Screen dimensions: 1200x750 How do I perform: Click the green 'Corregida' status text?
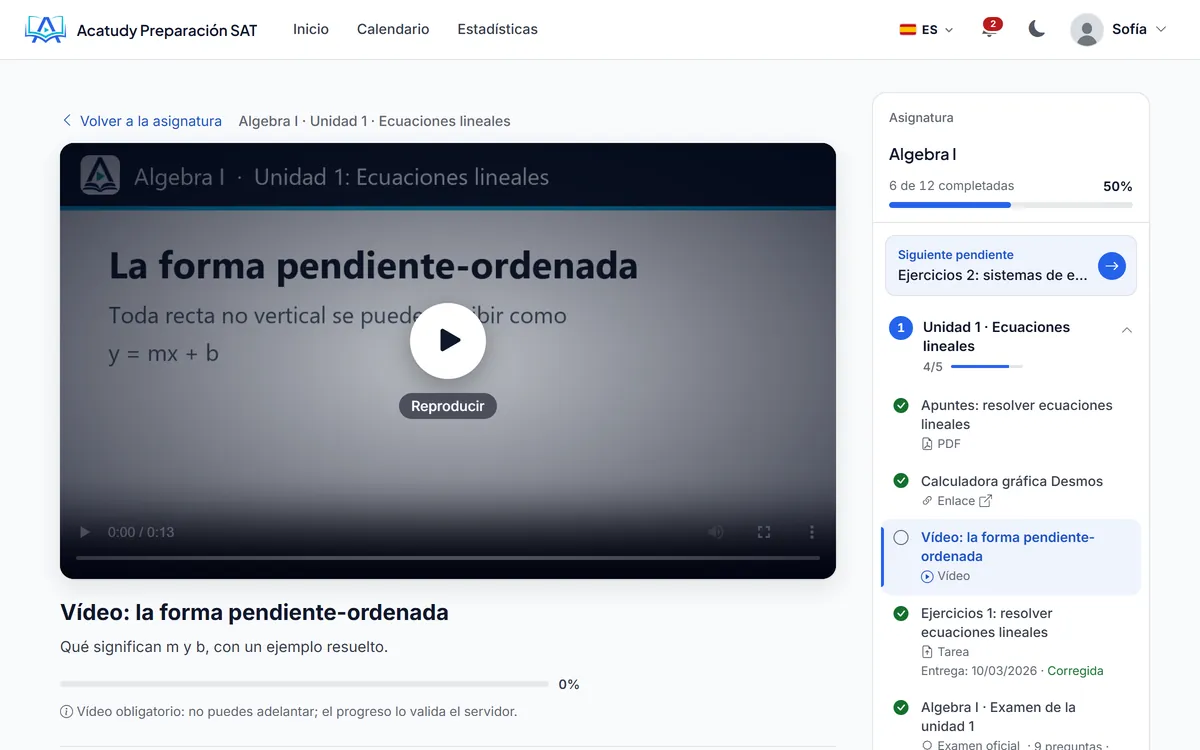pyautogui.click(x=1075, y=671)
